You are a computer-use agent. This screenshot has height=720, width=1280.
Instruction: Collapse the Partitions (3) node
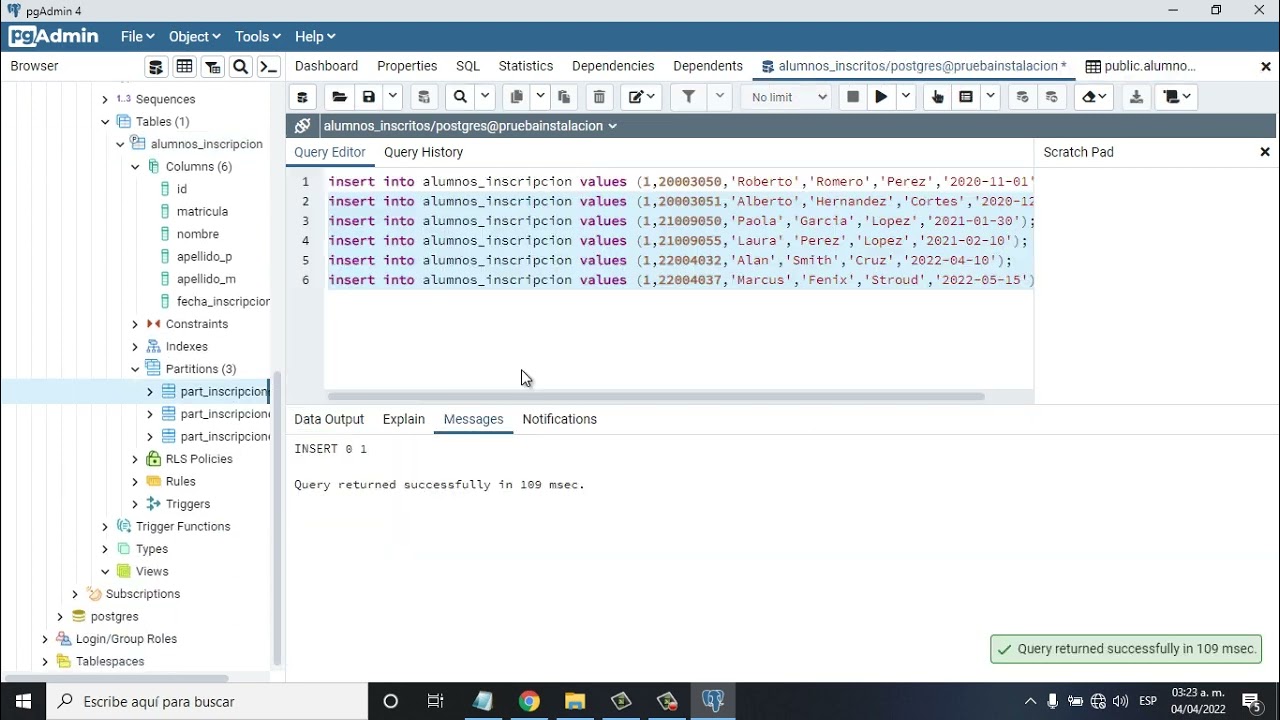click(135, 369)
